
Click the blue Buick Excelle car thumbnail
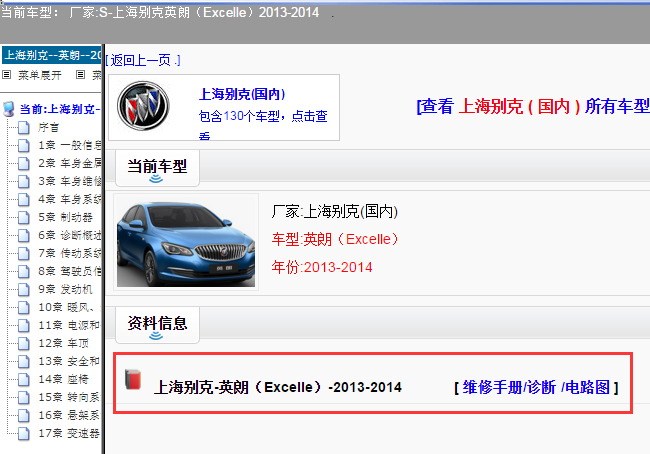pyautogui.click(x=186, y=242)
